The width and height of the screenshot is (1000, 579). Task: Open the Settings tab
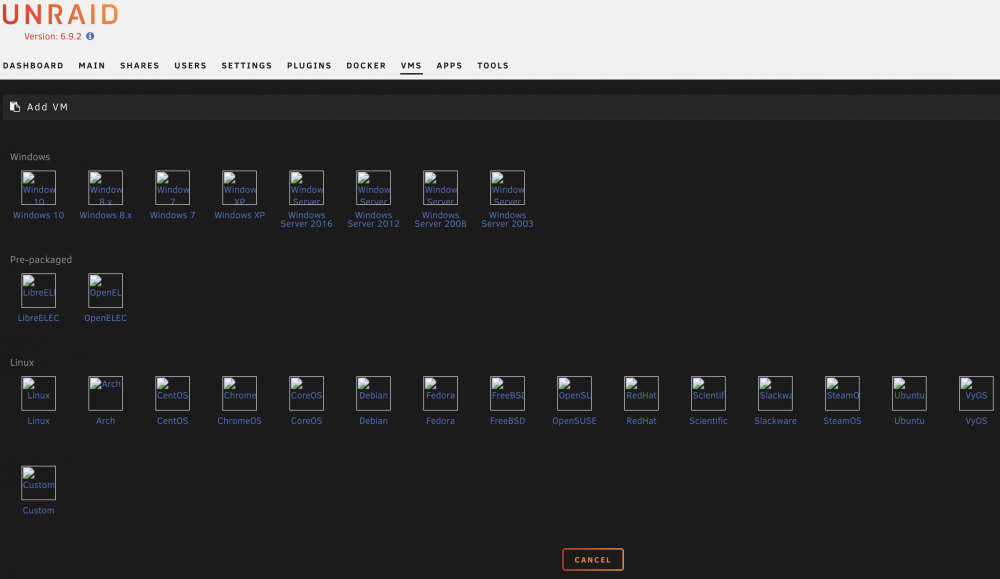247,66
